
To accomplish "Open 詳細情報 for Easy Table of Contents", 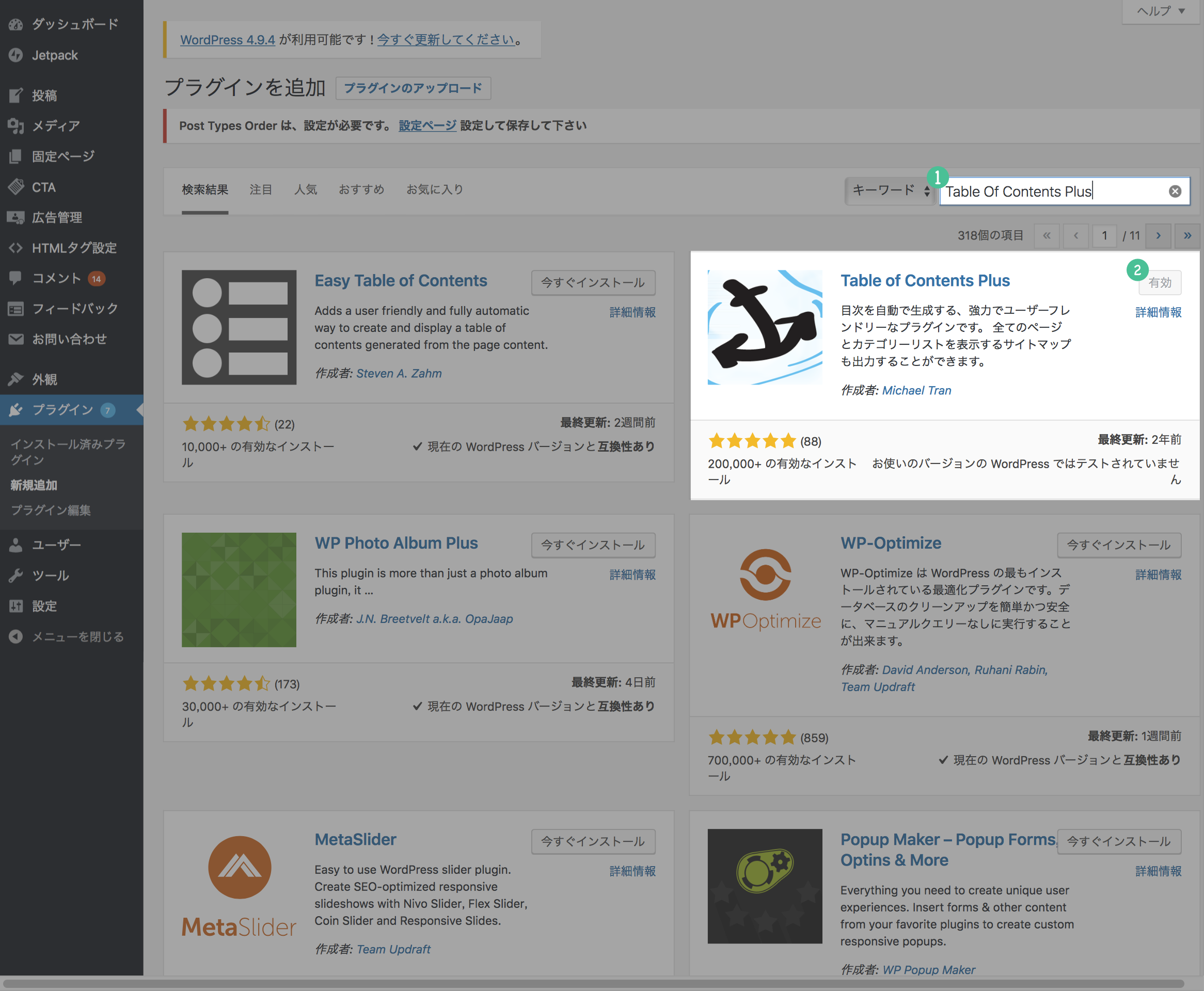I will click(x=632, y=312).
